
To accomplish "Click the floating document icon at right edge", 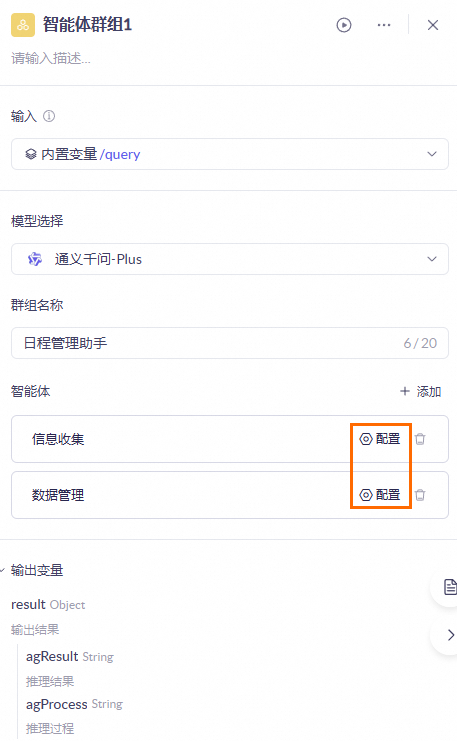I will (449, 587).
